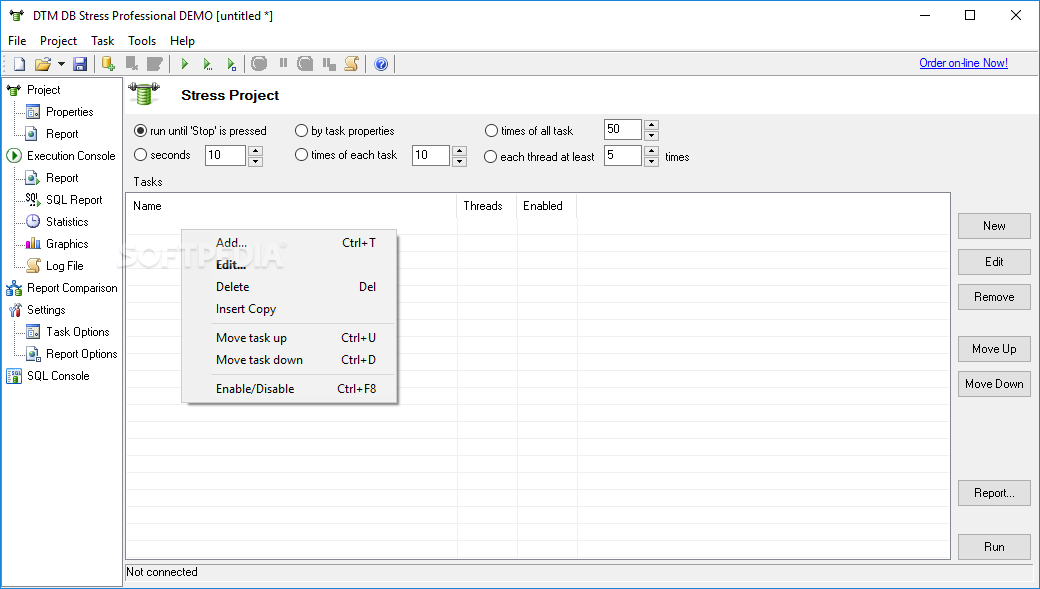
Task: Open Report under Execution Console
Action: [62, 178]
